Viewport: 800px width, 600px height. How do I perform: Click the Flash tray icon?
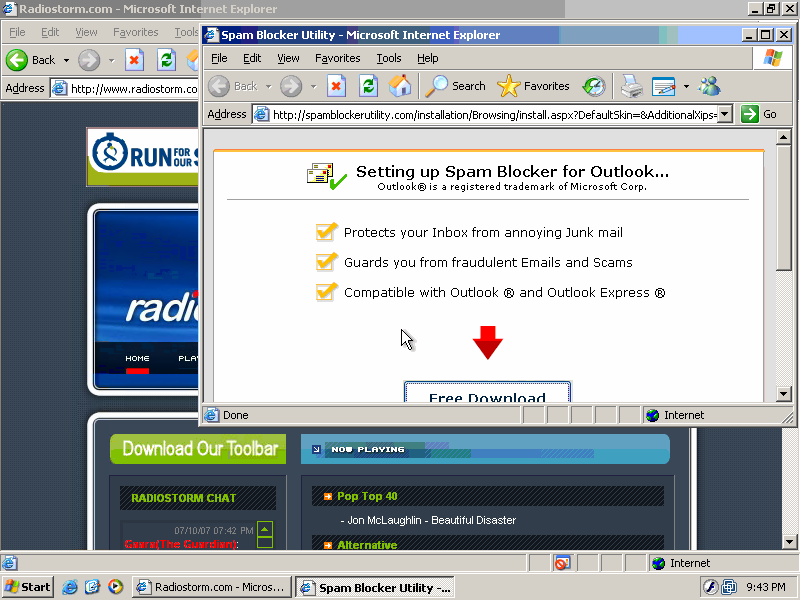pos(710,587)
